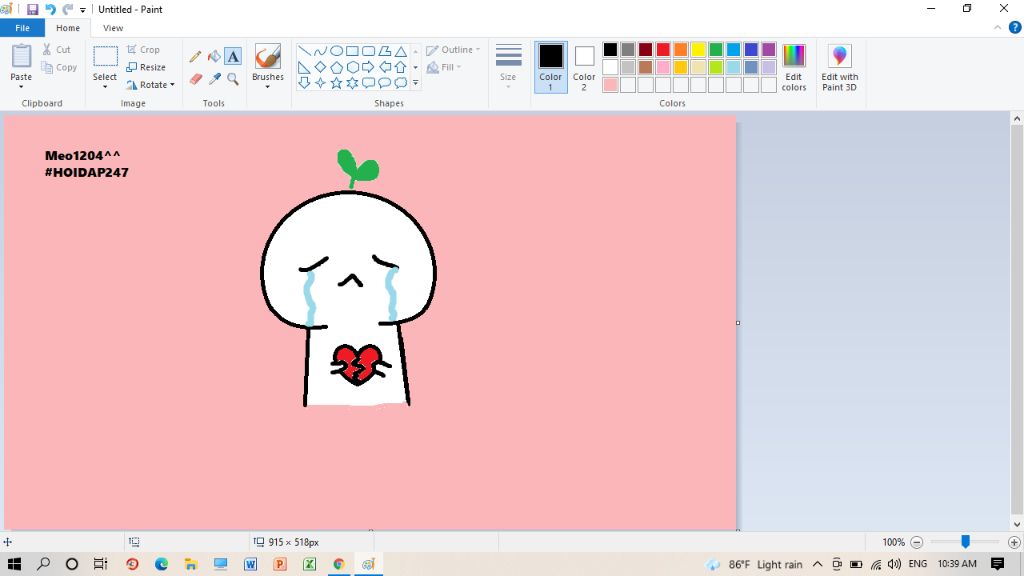Image resolution: width=1024 pixels, height=576 pixels.
Task: Open Google Chrome from the taskbar
Action: [338, 564]
